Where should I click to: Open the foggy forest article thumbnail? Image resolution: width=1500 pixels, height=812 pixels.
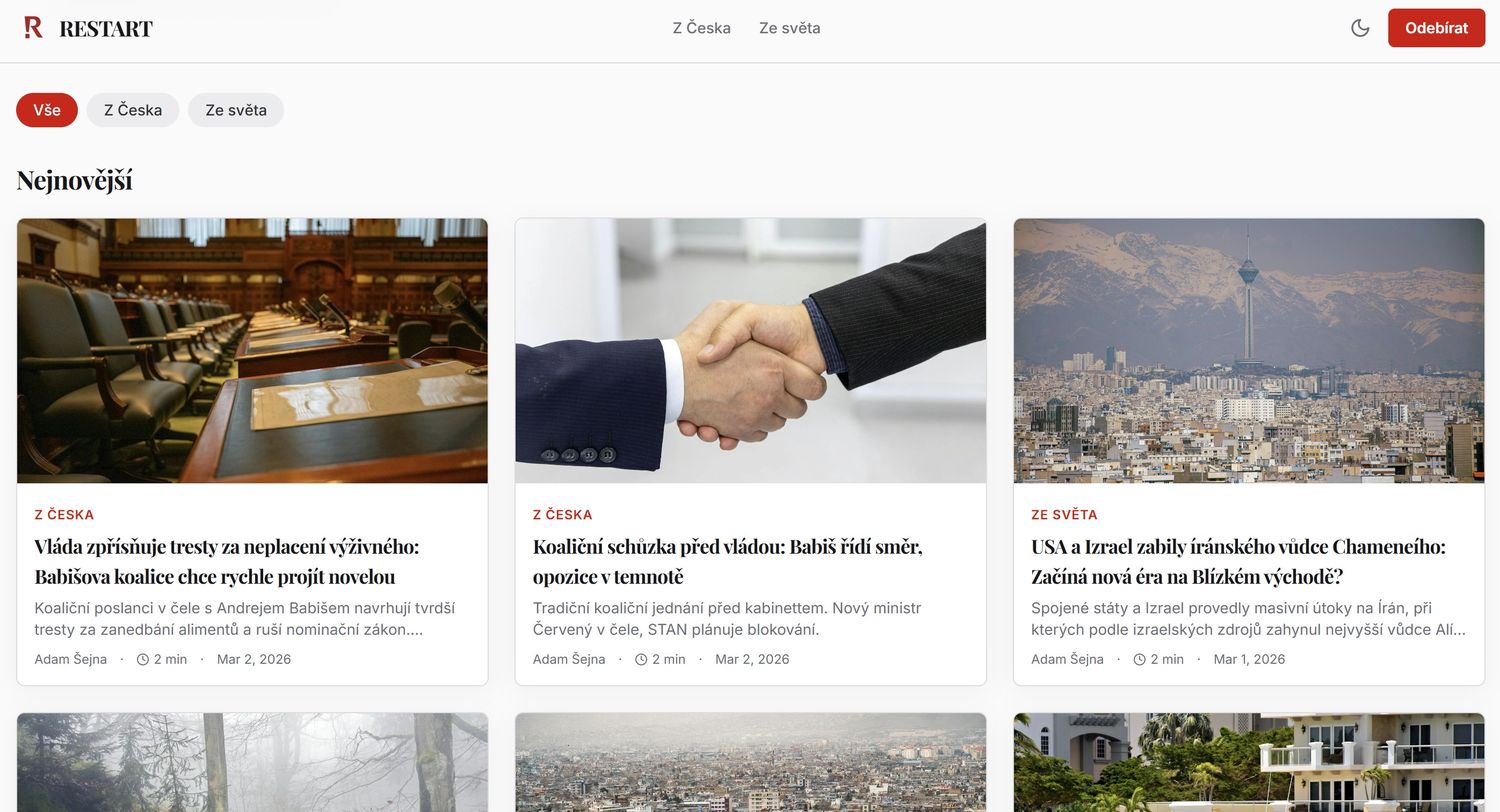[252, 762]
